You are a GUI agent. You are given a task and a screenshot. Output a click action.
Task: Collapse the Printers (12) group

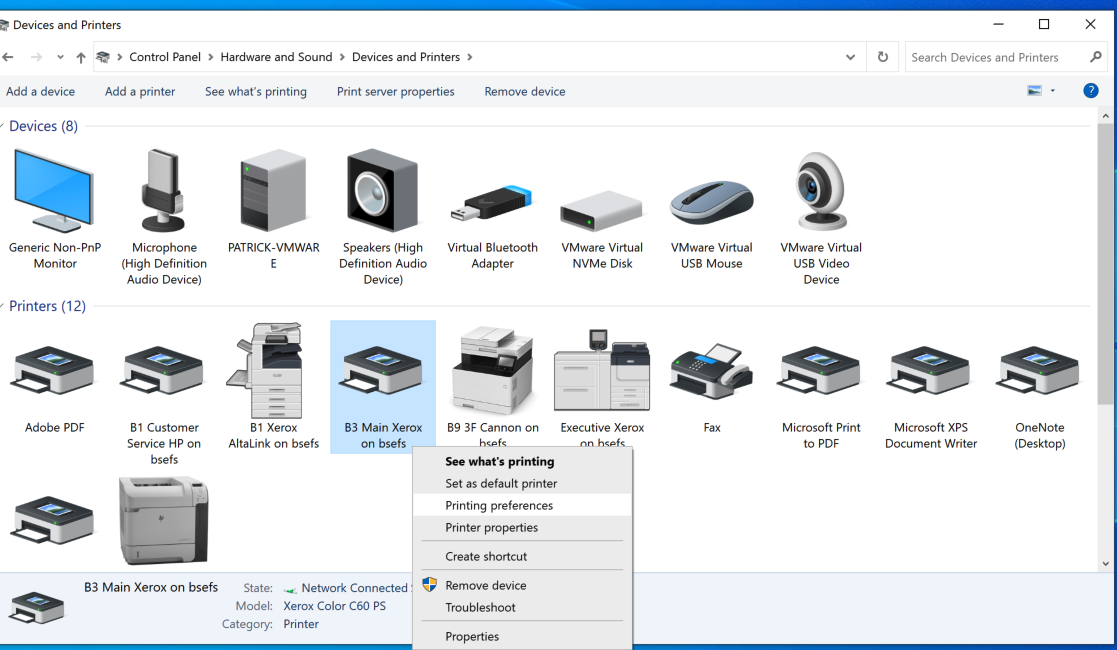click(x=3, y=306)
